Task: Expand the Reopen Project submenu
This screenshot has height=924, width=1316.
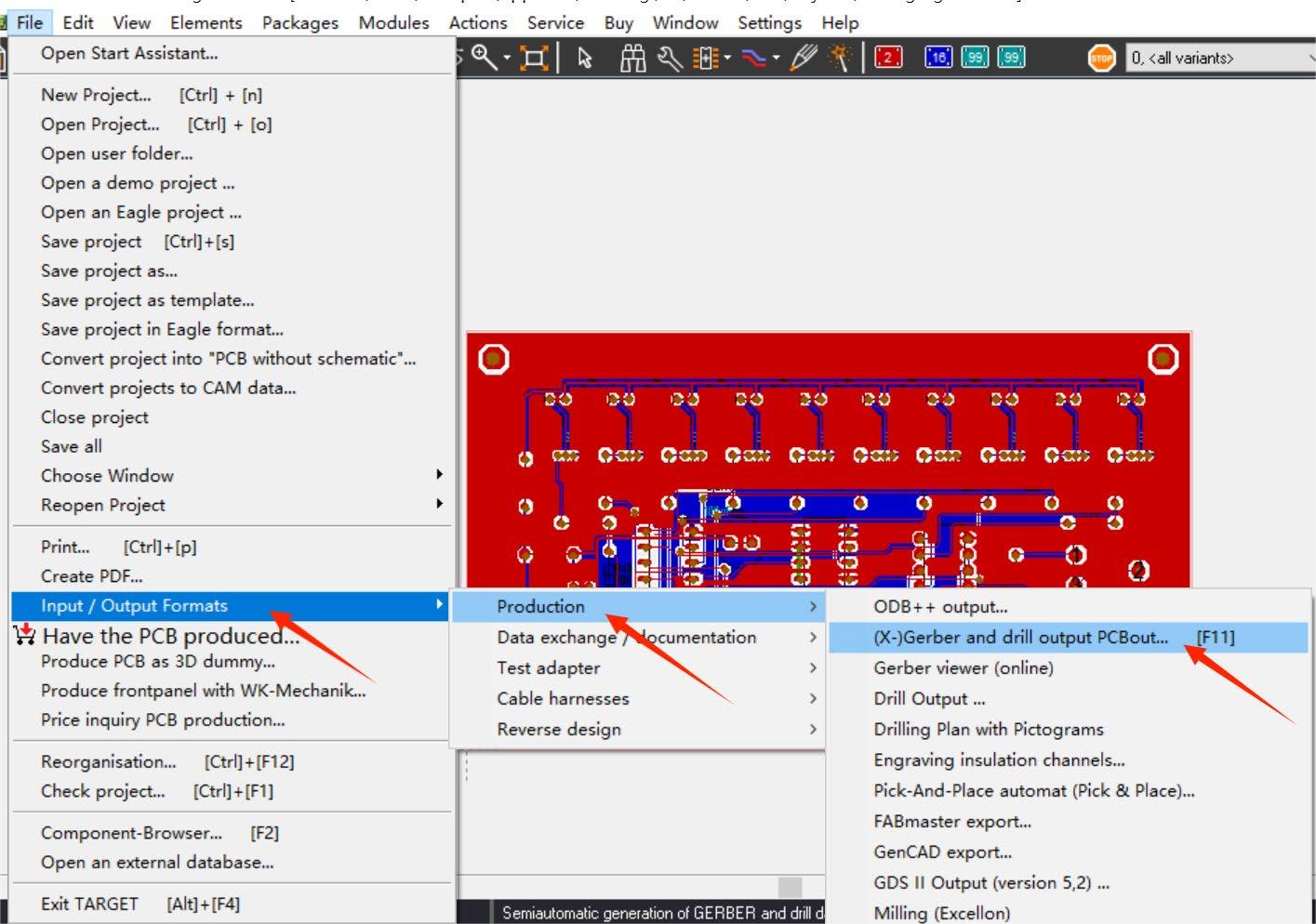Action: (439, 504)
